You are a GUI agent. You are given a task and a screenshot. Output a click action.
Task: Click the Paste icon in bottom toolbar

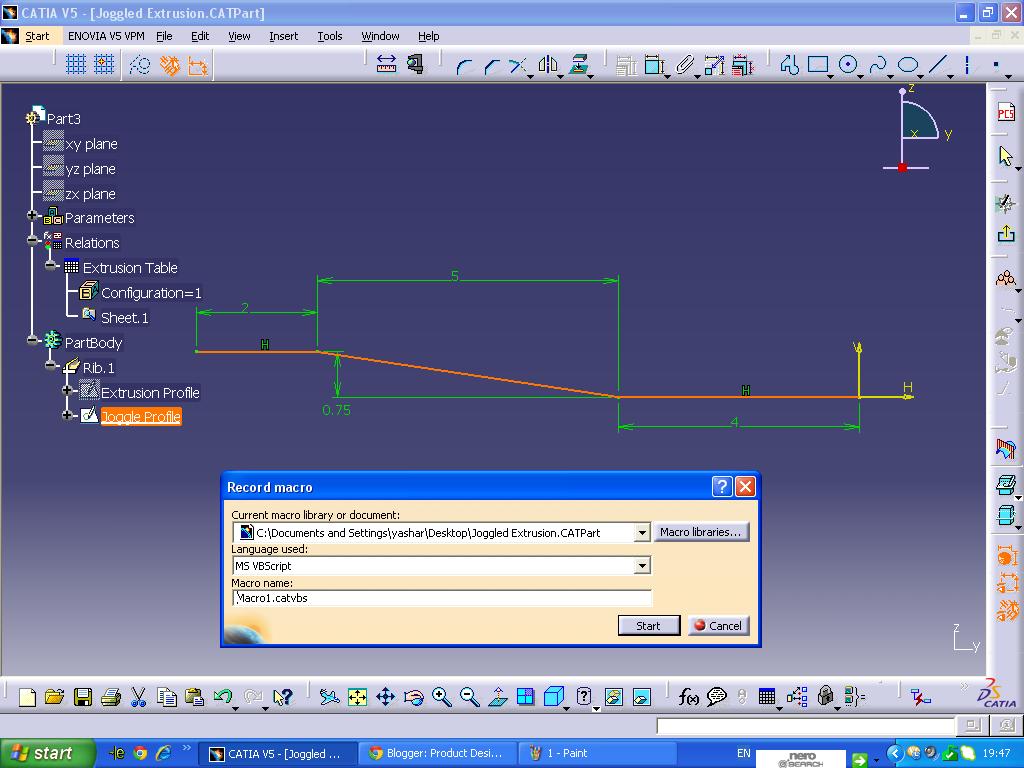coord(193,695)
